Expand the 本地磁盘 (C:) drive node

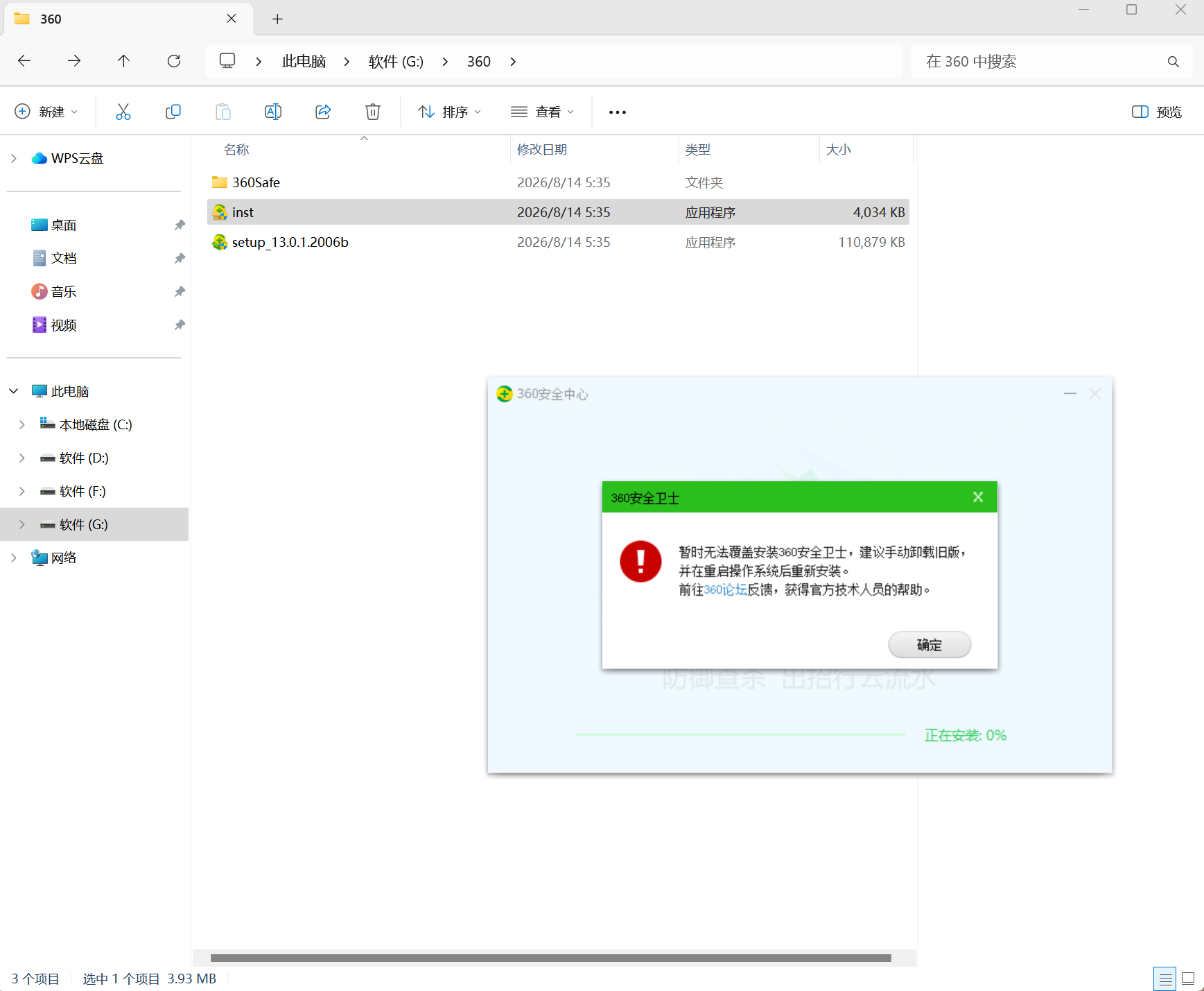[x=22, y=425]
